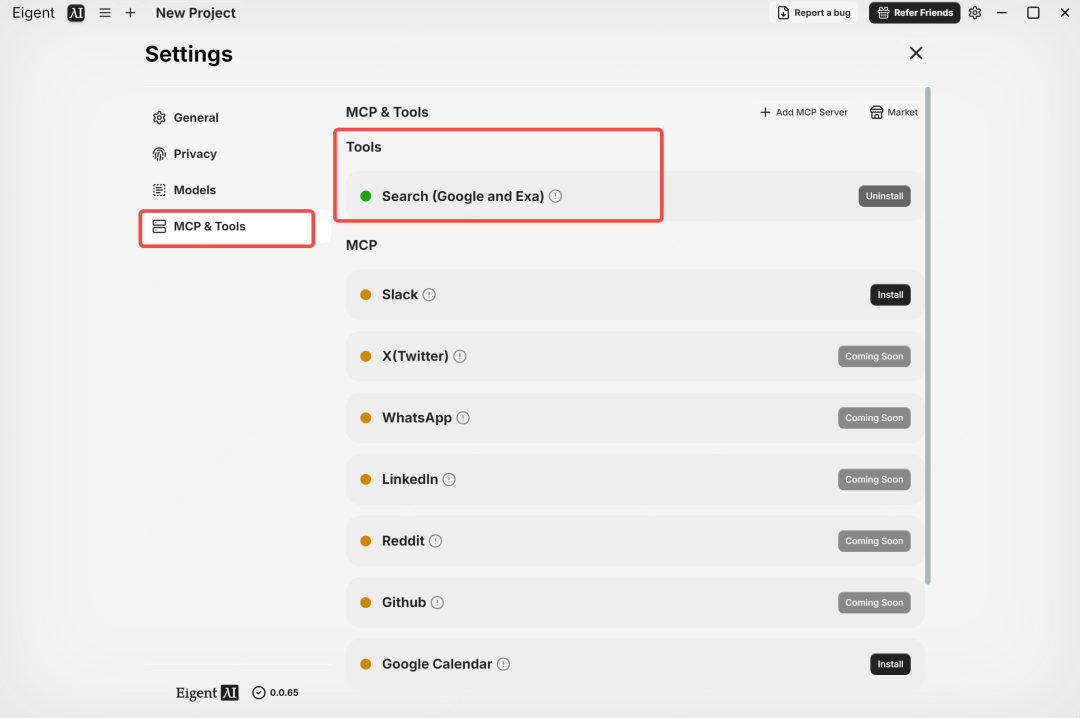1080x718 pixels.
Task: Click green status dot of Search tool
Action: [366, 196]
